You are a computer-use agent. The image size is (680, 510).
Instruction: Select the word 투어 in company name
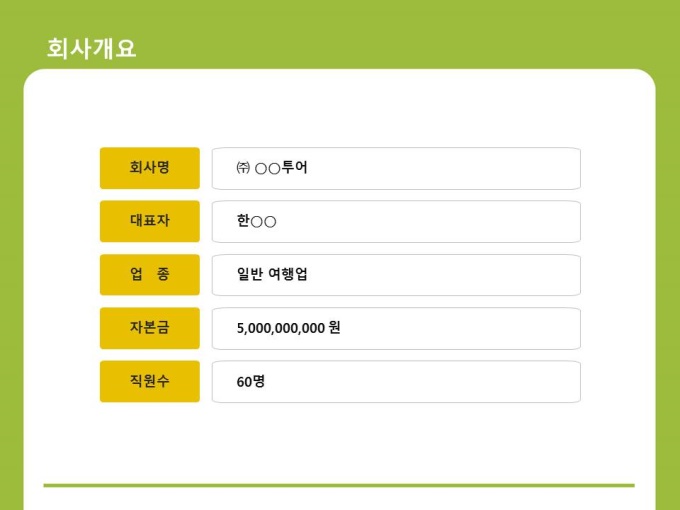pos(295,168)
